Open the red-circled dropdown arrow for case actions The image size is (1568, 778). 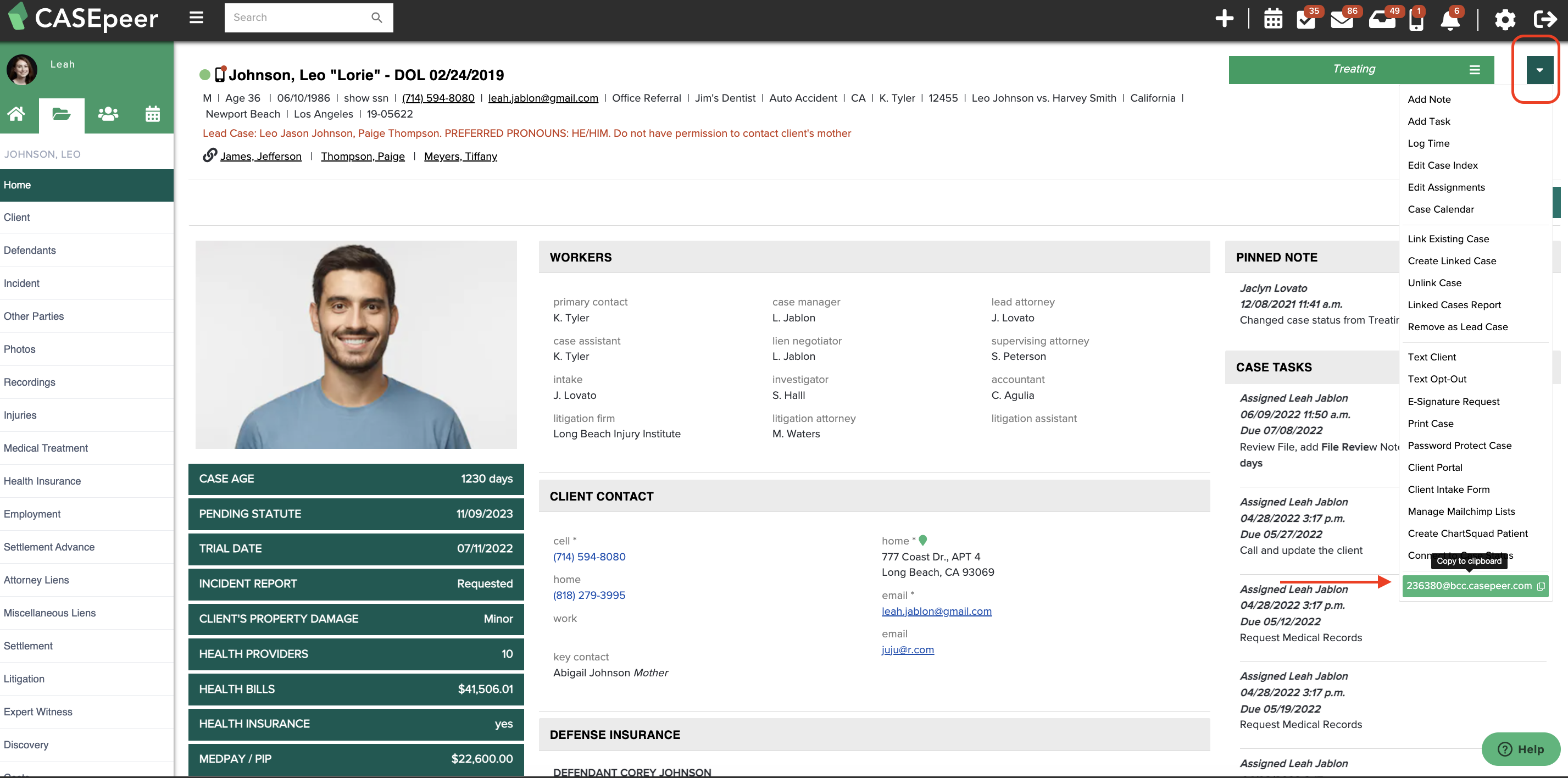[1540, 69]
